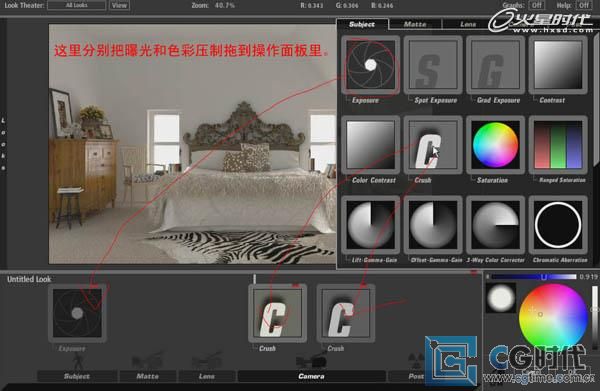600x391 pixels.
Task: Click the tools panel vertical scrollbar
Action: (597, 99)
